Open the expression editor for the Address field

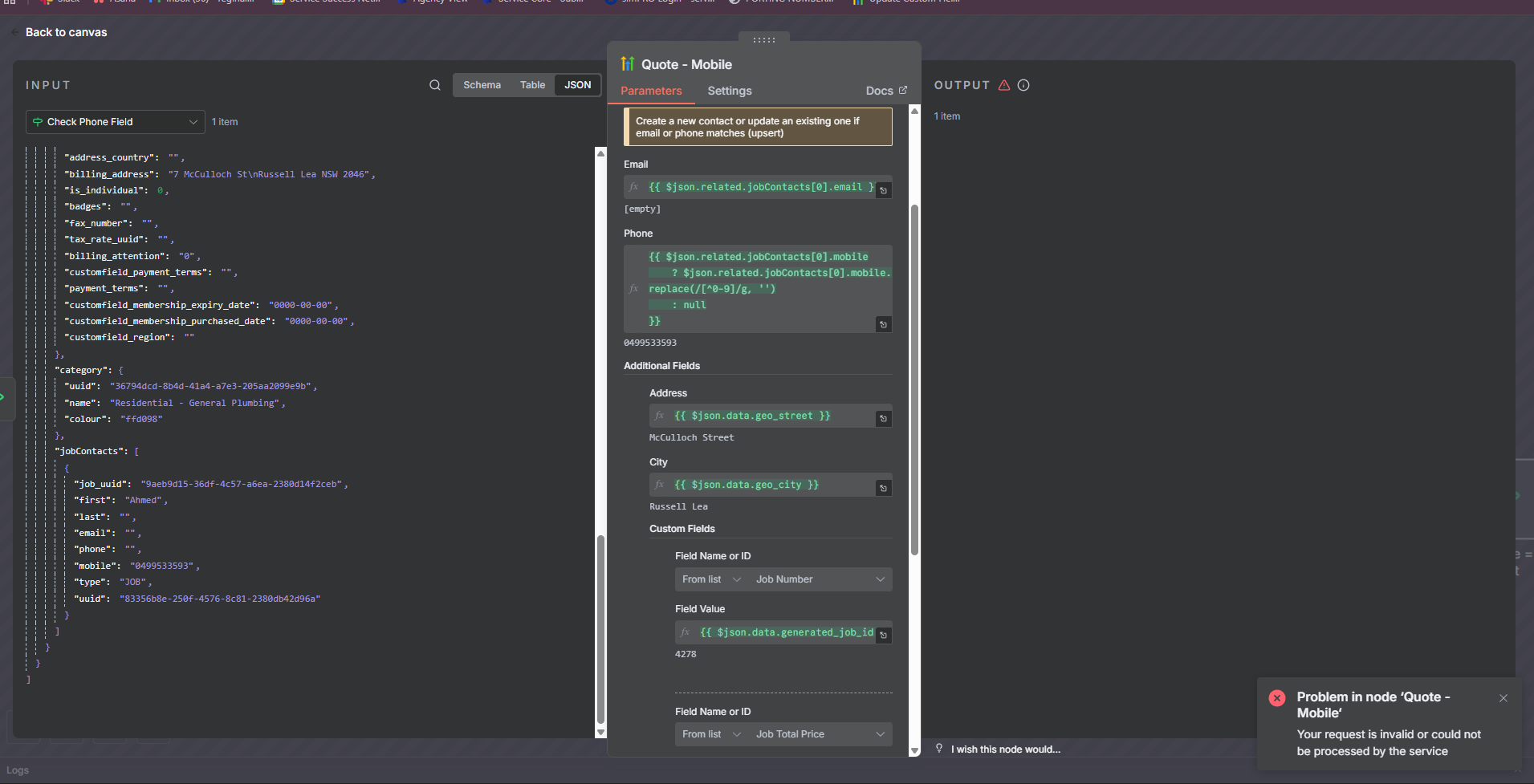tap(883, 418)
